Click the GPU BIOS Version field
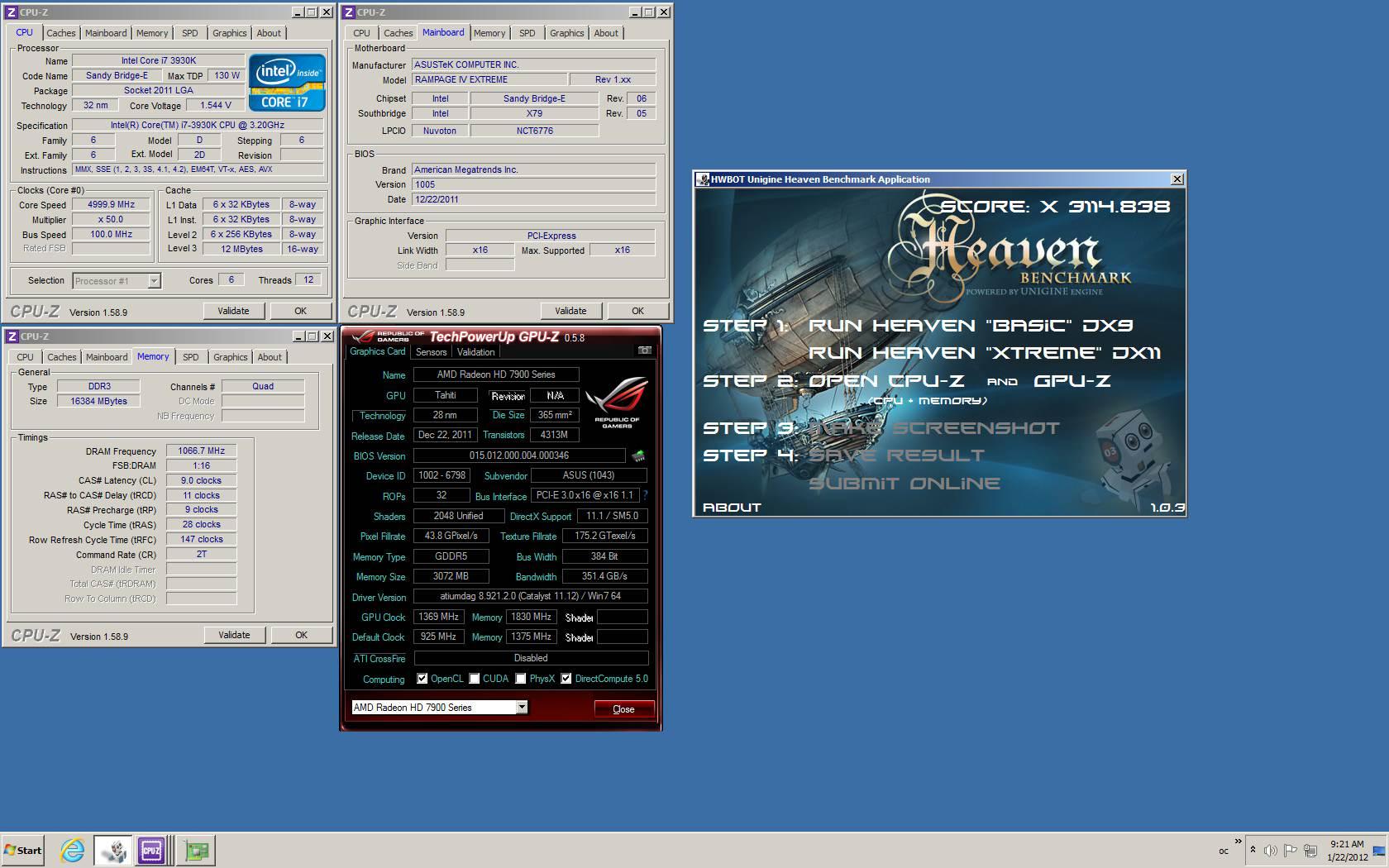The image size is (1389, 868). click(519, 455)
